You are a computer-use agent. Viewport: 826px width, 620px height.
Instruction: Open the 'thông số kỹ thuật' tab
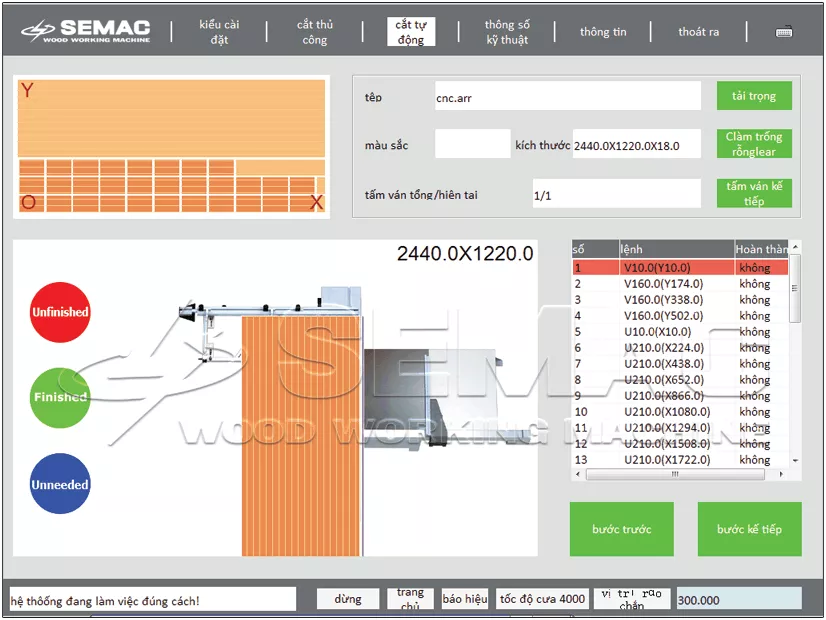507,32
